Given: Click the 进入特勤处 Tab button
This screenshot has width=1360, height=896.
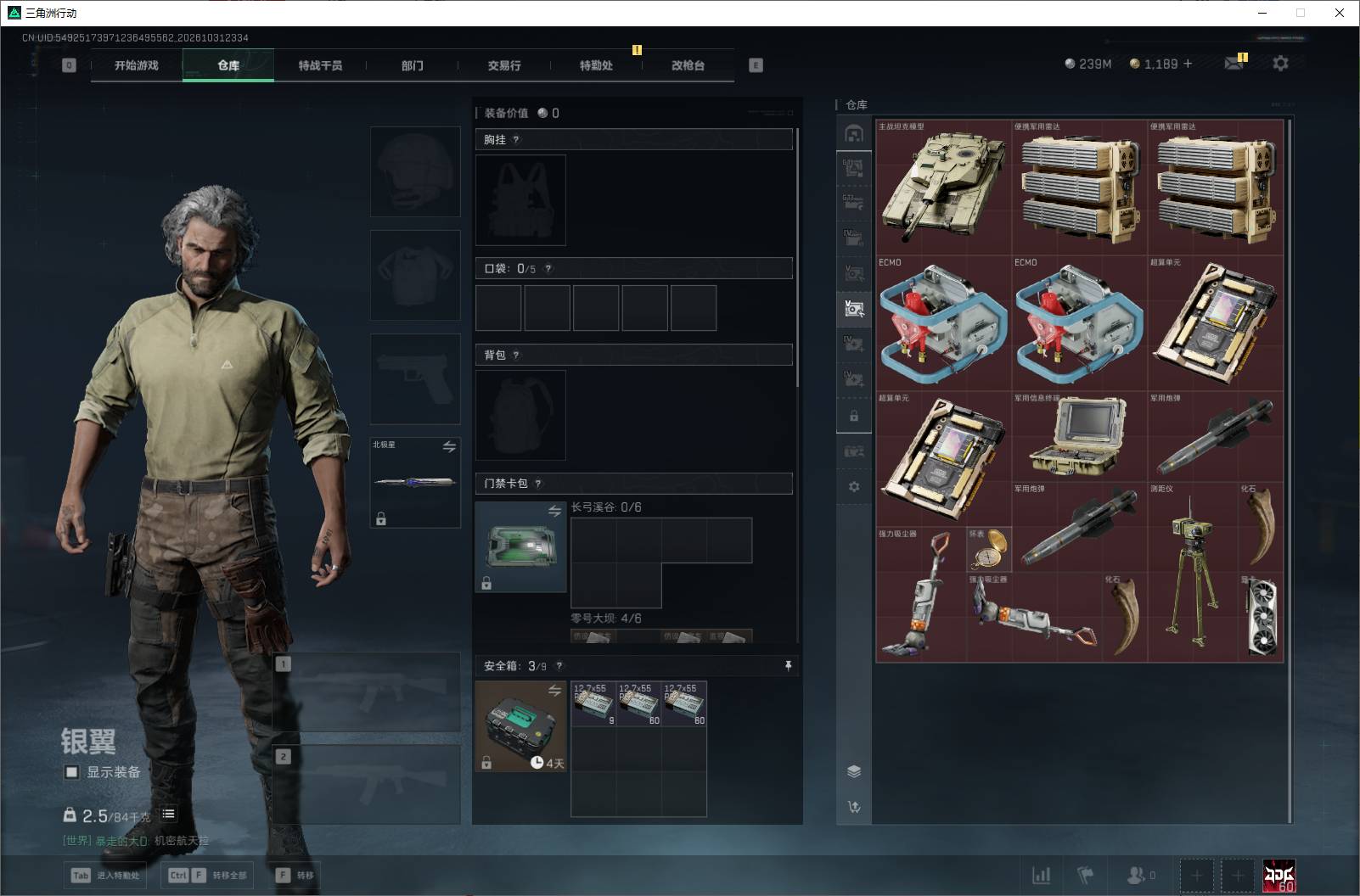Looking at the screenshot, I should pos(106,876).
